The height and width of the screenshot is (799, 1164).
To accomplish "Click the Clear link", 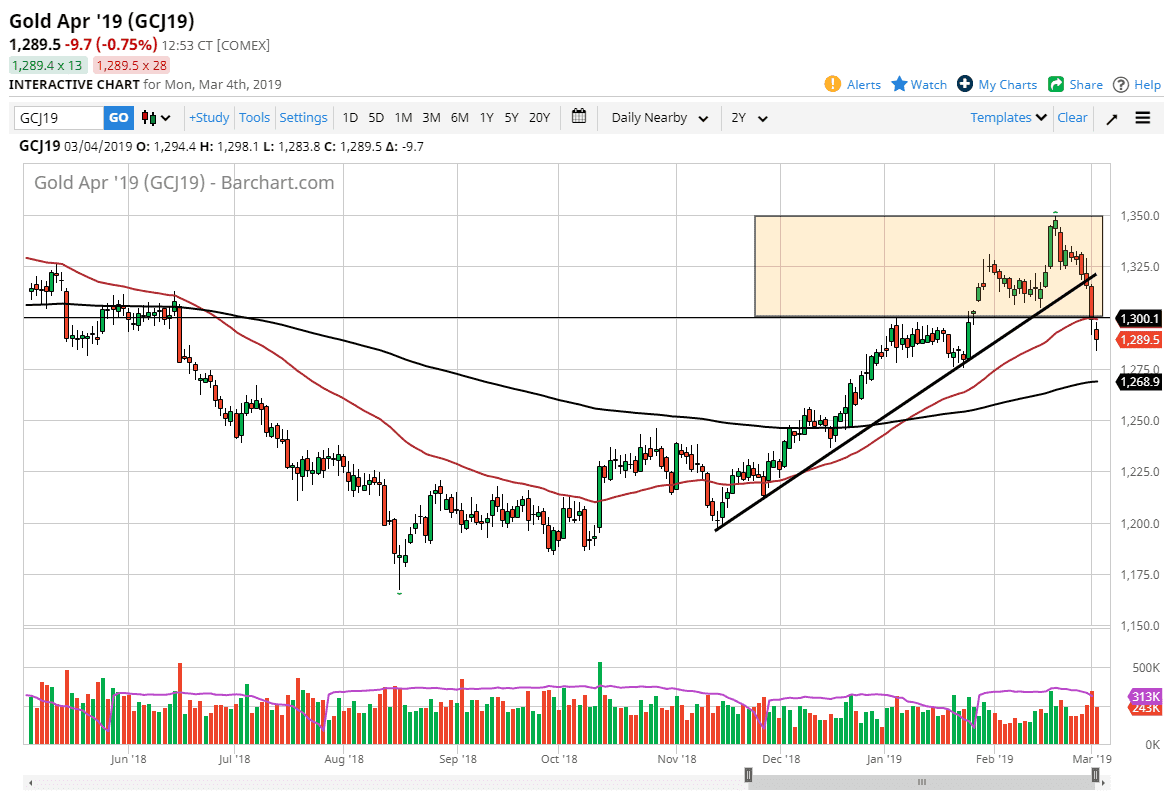I will (1072, 117).
